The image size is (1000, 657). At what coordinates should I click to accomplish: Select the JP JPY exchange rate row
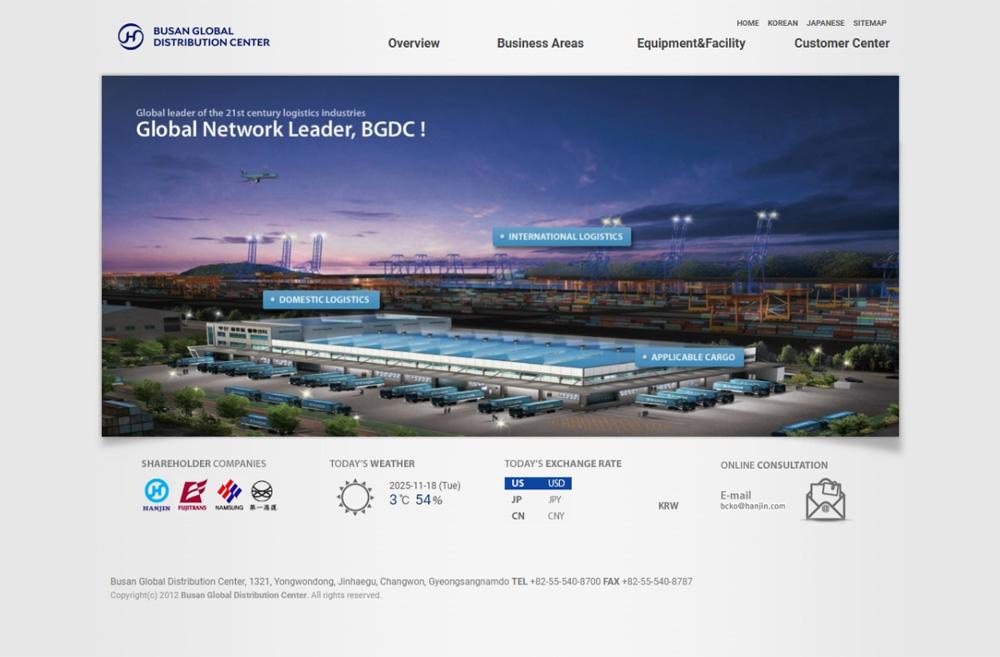pos(538,499)
